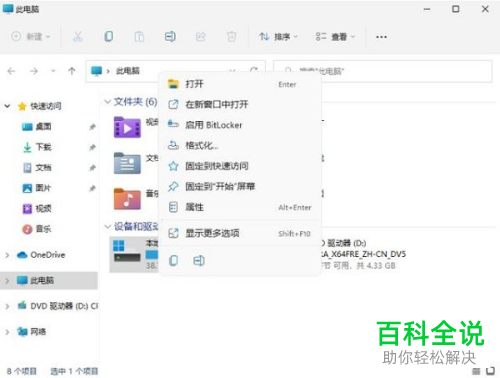Click the search box for 此电脑
500x378 pixels.
(x=383, y=71)
